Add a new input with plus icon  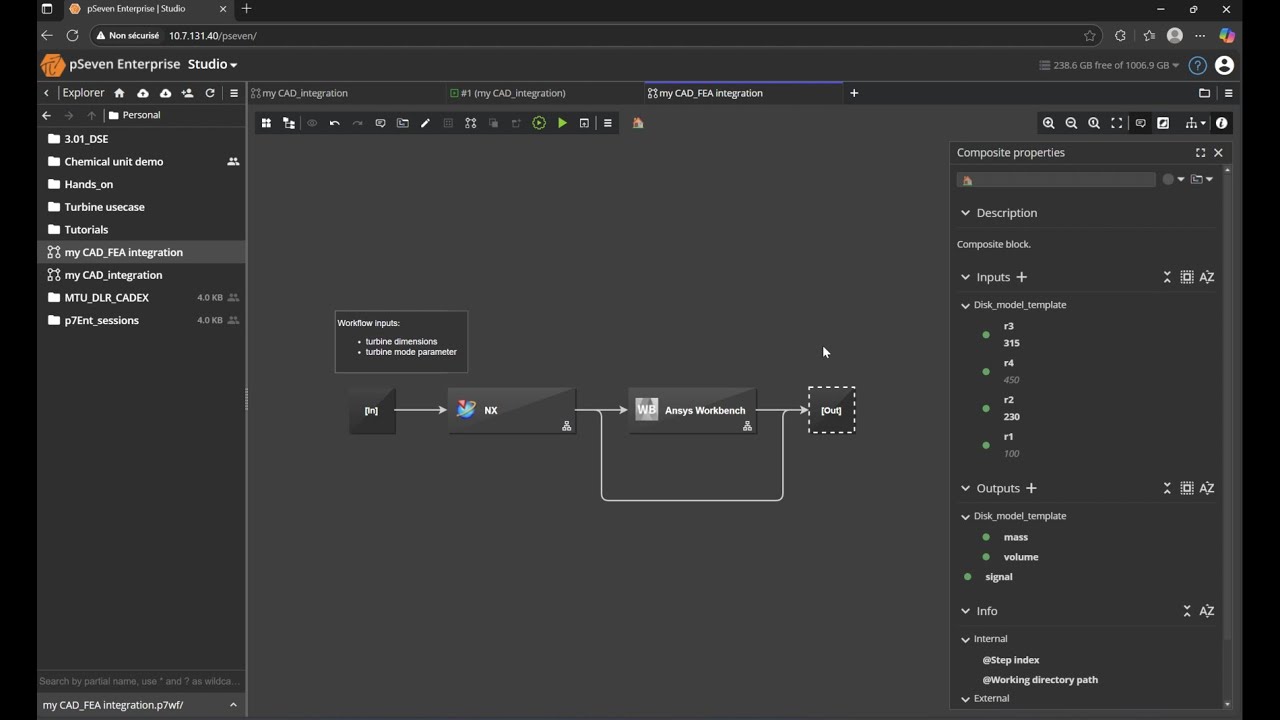pyautogui.click(x=1021, y=277)
